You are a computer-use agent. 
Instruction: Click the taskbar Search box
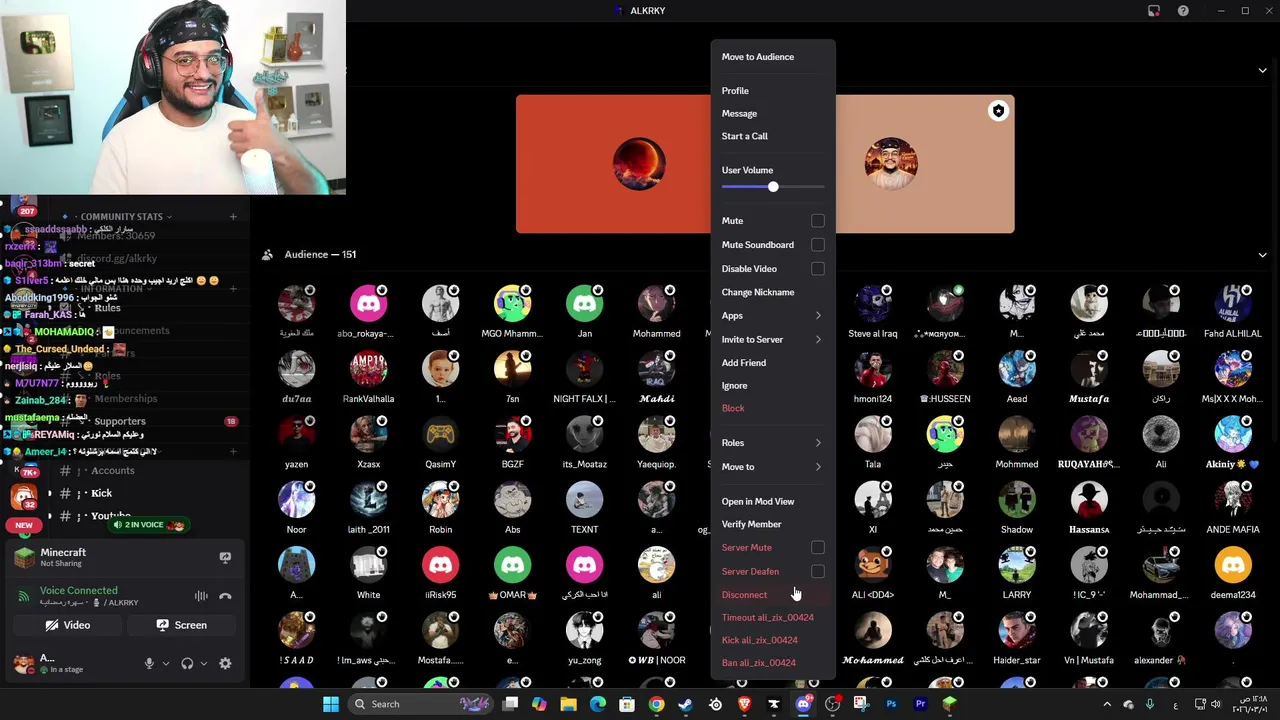(421, 704)
